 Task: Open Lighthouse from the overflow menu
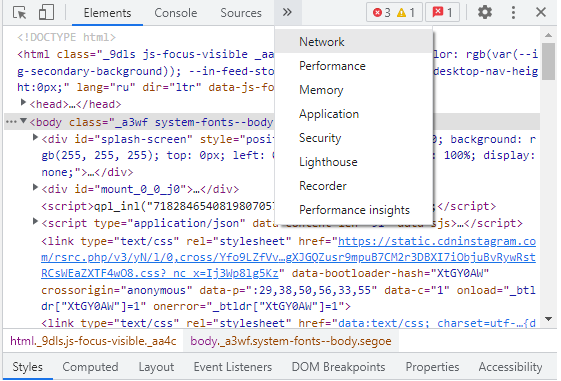[354, 162]
